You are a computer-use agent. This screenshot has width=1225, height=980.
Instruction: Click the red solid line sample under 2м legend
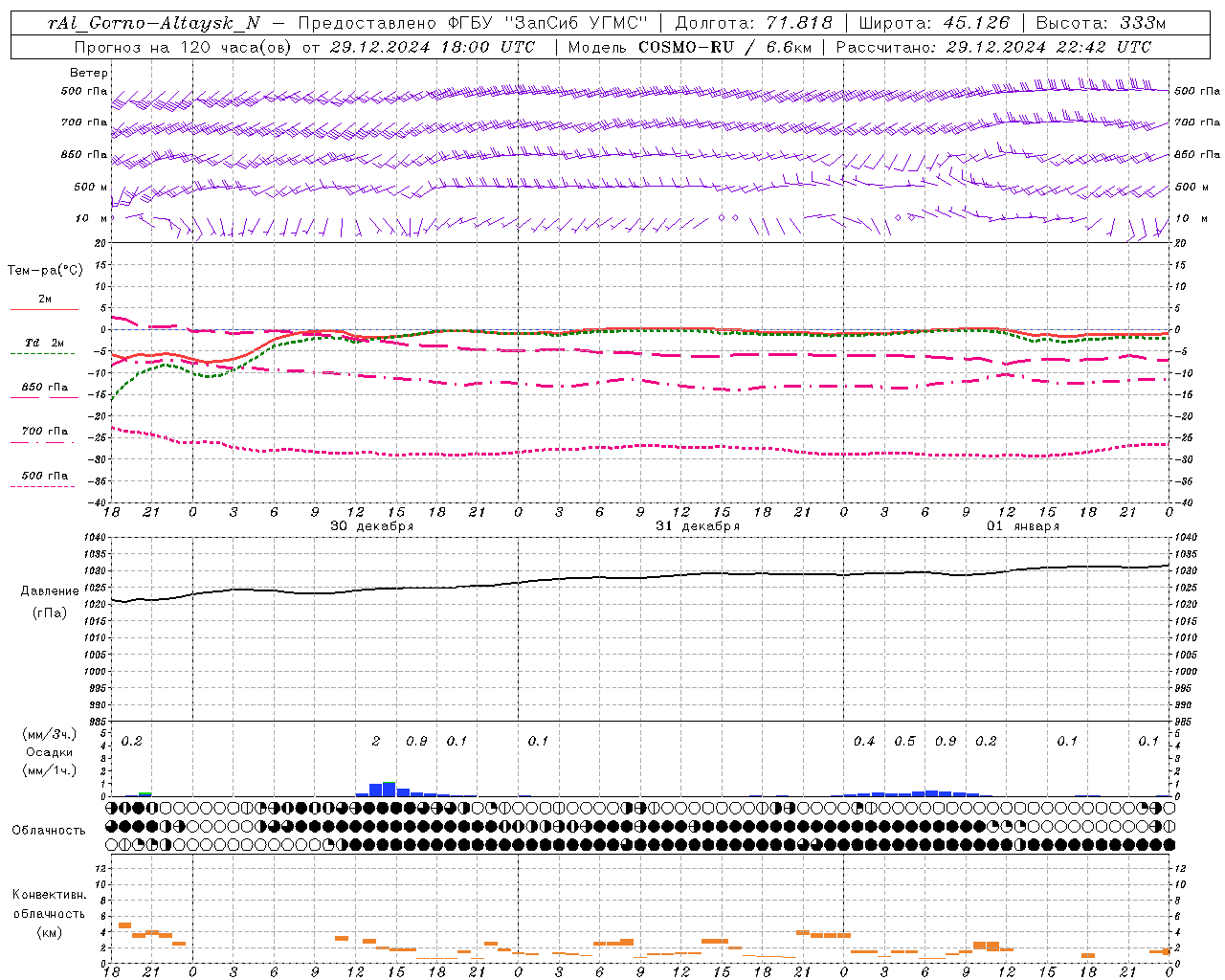44,309
